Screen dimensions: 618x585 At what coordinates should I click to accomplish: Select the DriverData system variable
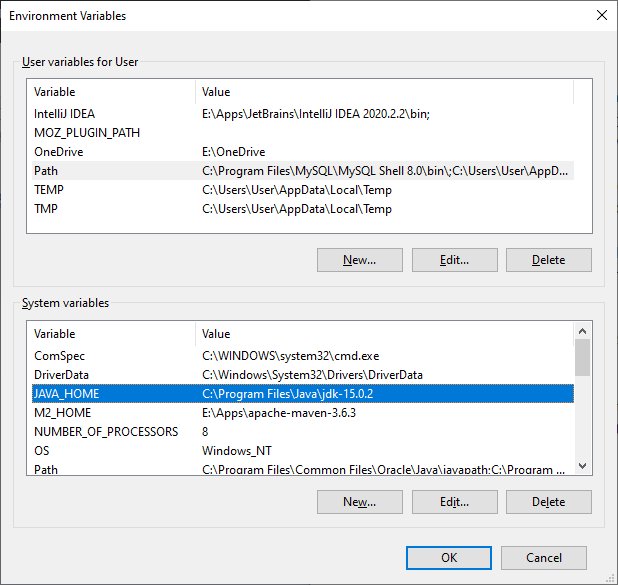[x=62, y=375]
